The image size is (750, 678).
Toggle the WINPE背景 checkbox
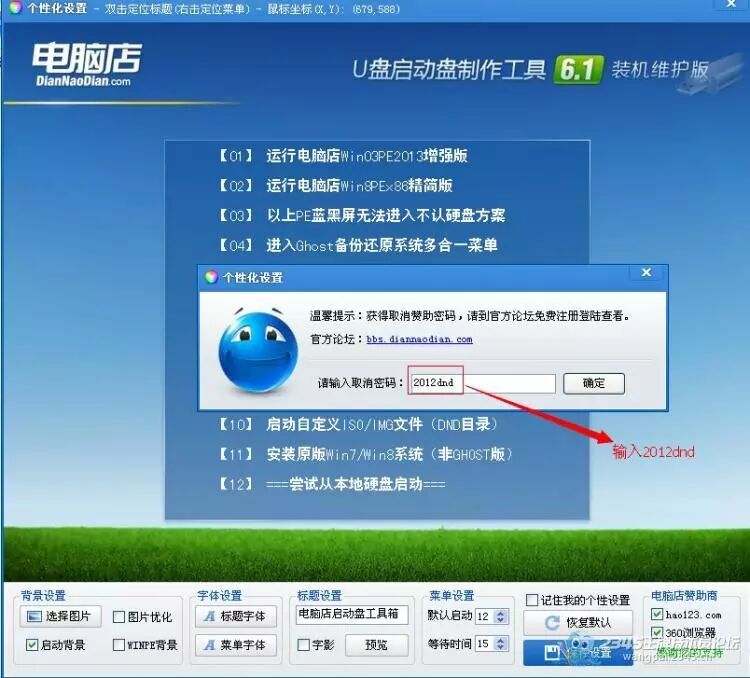coord(119,645)
